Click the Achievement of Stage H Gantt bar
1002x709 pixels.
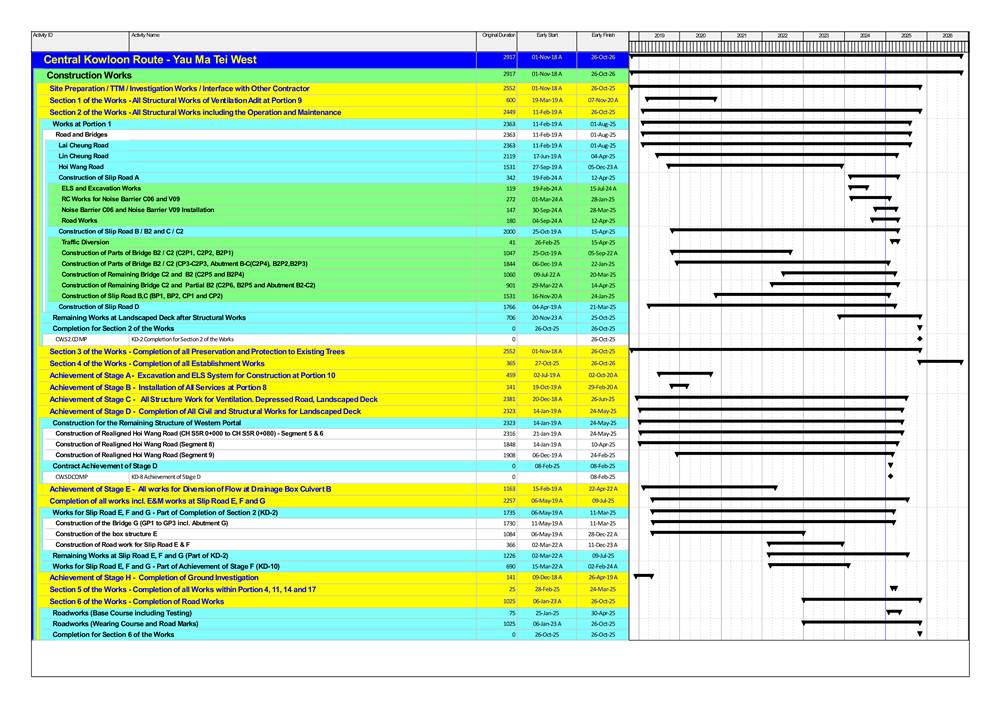click(x=643, y=576)
